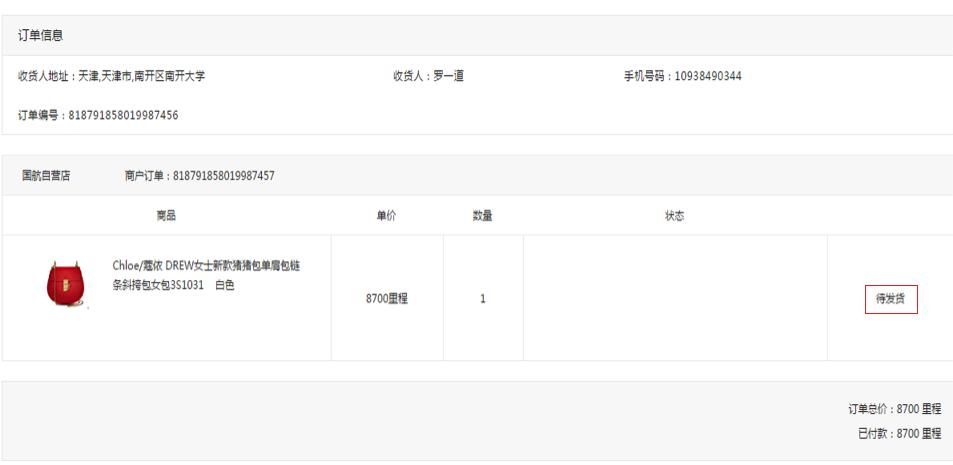Click the phone number 10938490344
The image size is (953, 465).
coord(708,77)
